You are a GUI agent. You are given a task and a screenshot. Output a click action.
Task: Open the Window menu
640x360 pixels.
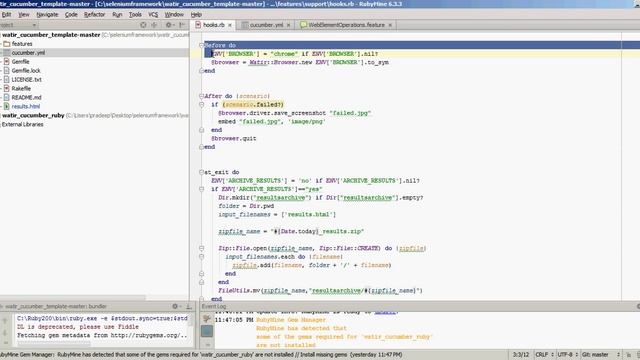[174, 14]
